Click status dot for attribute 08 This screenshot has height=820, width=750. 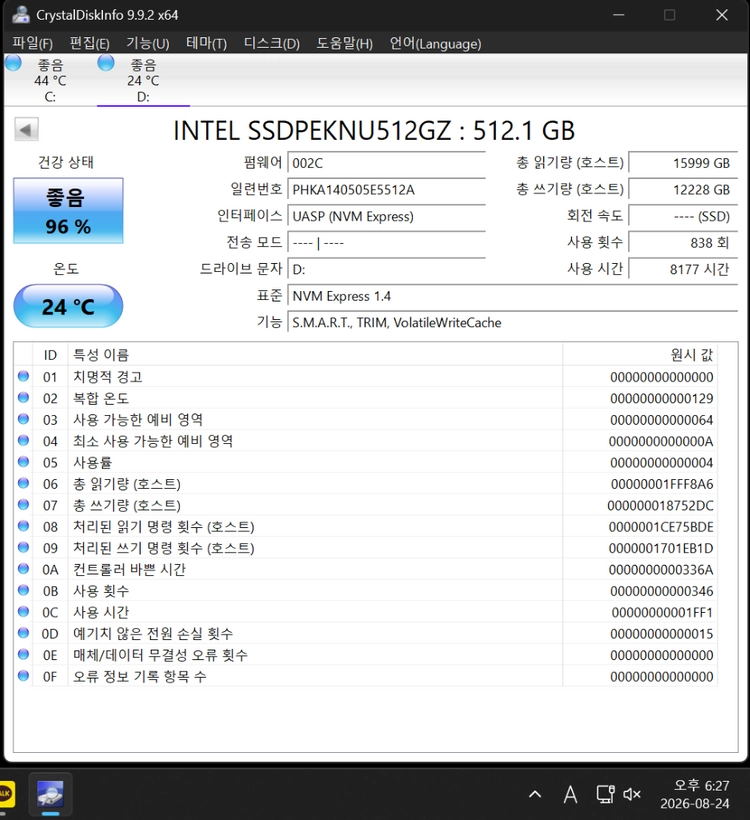[23, 526]
